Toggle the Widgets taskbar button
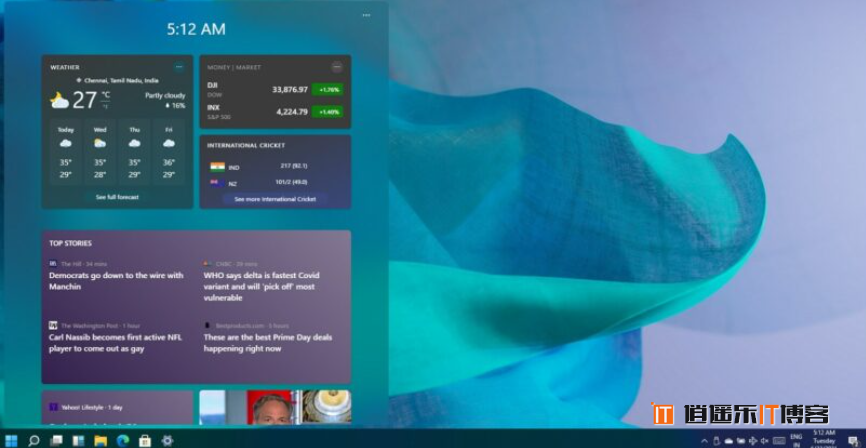Viewport: 866px width, 448px height. (78, 440)
